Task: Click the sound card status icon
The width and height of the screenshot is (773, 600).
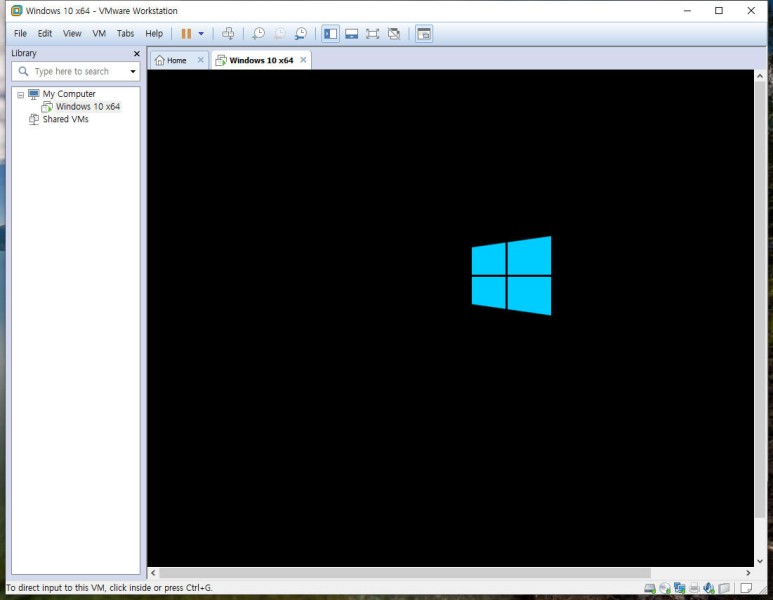Action: (x=709, y=588)
